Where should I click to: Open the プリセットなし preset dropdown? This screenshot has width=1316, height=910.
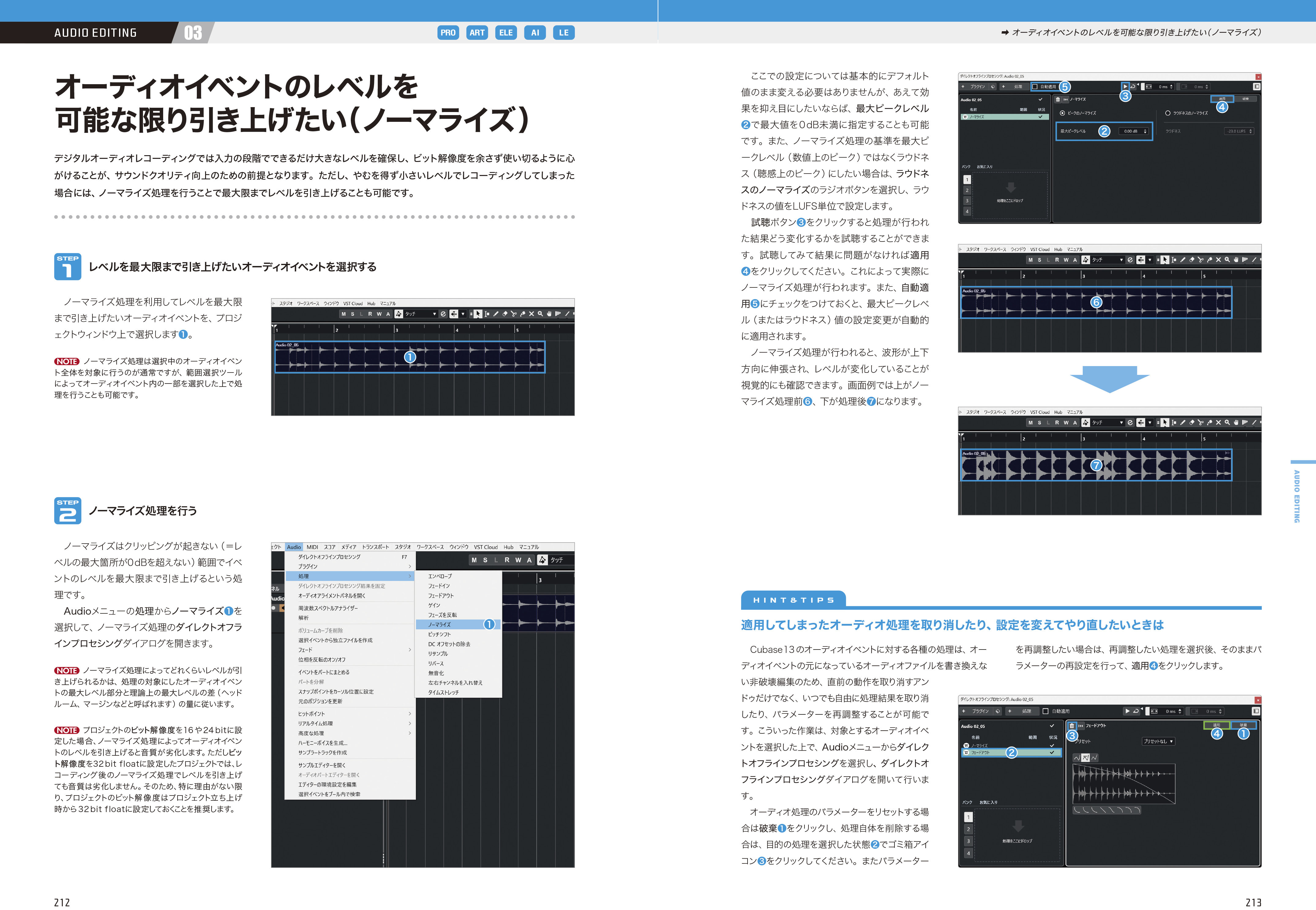tap(1158, 742)
